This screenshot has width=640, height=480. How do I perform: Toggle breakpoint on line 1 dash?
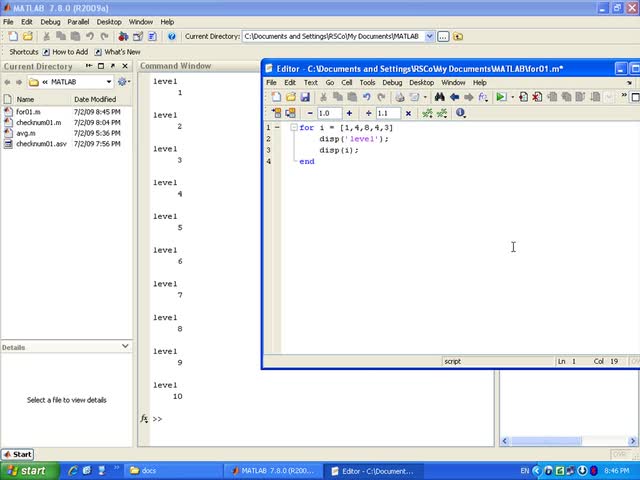tap(279, 128)
